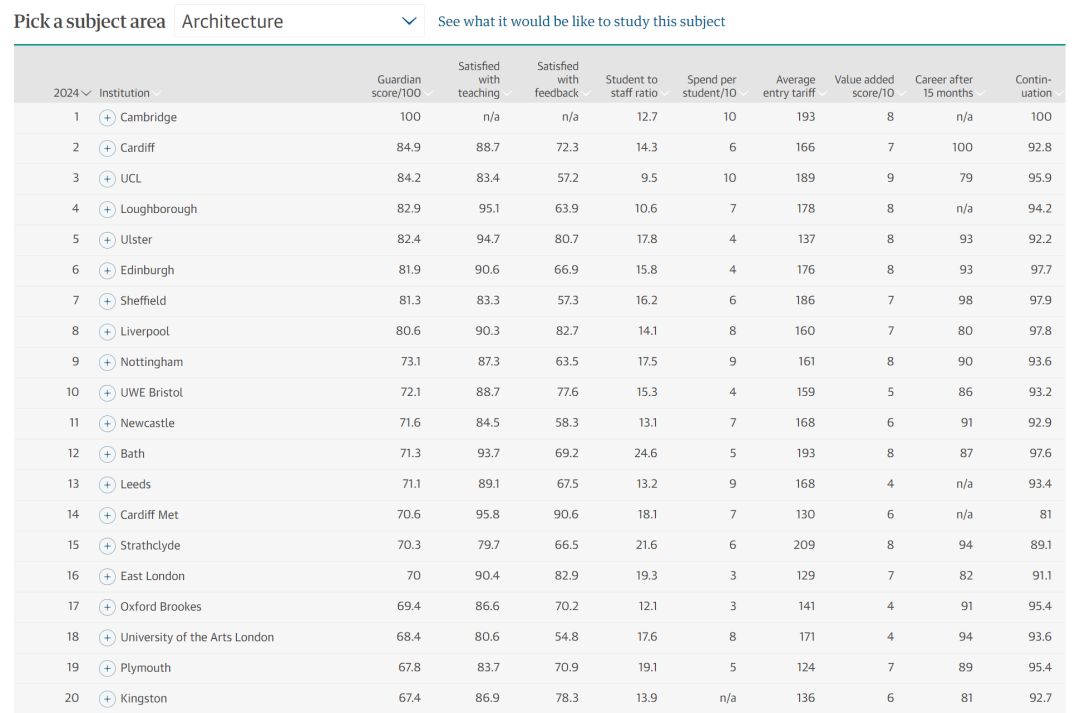Click Bath's student to staff ratio 24.6
The width and height of the screenshot is (1080, 713).
click(x=646, y=453)
